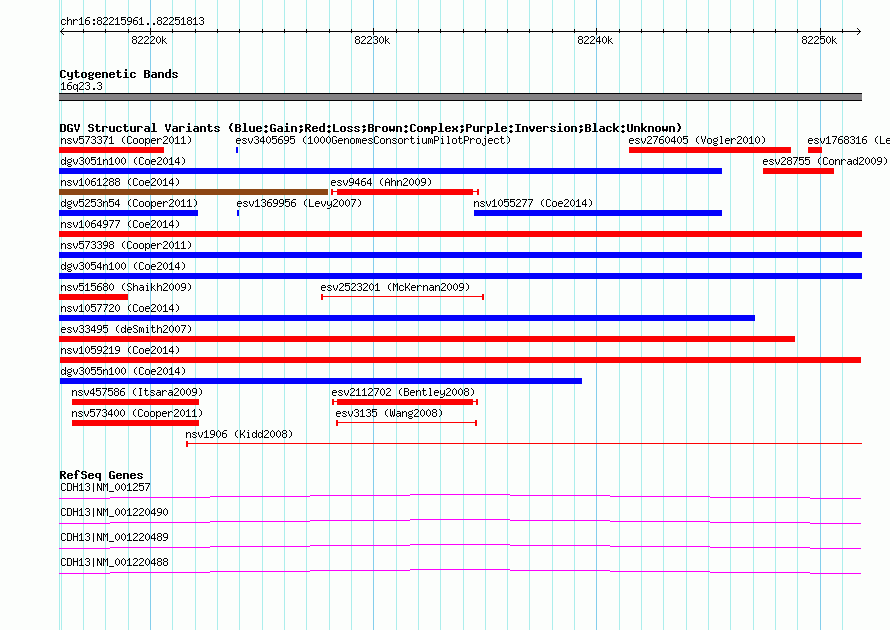
Task: Click the DGV Structural Variants track heading
Action: 371,128
